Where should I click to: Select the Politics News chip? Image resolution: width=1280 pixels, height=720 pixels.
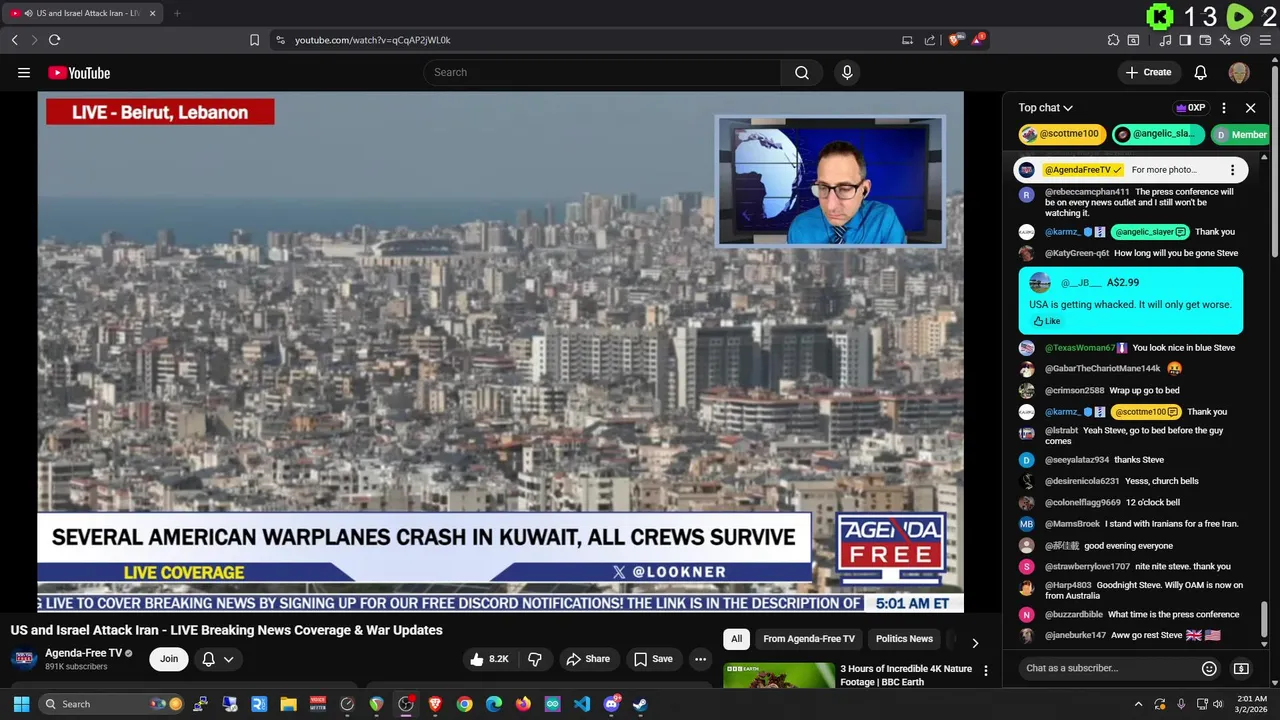904,639
